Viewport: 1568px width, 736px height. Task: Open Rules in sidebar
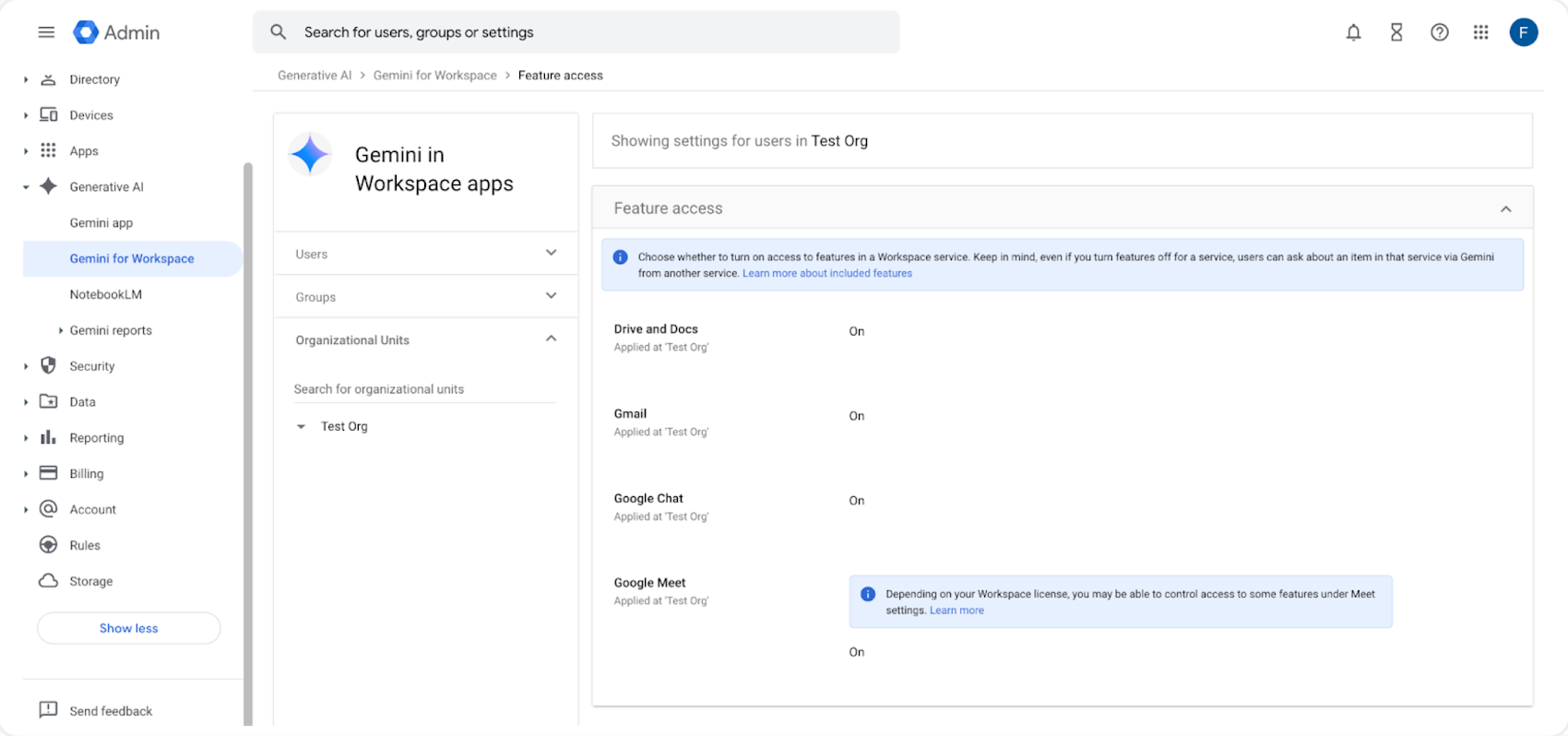(x=85, y=545)
